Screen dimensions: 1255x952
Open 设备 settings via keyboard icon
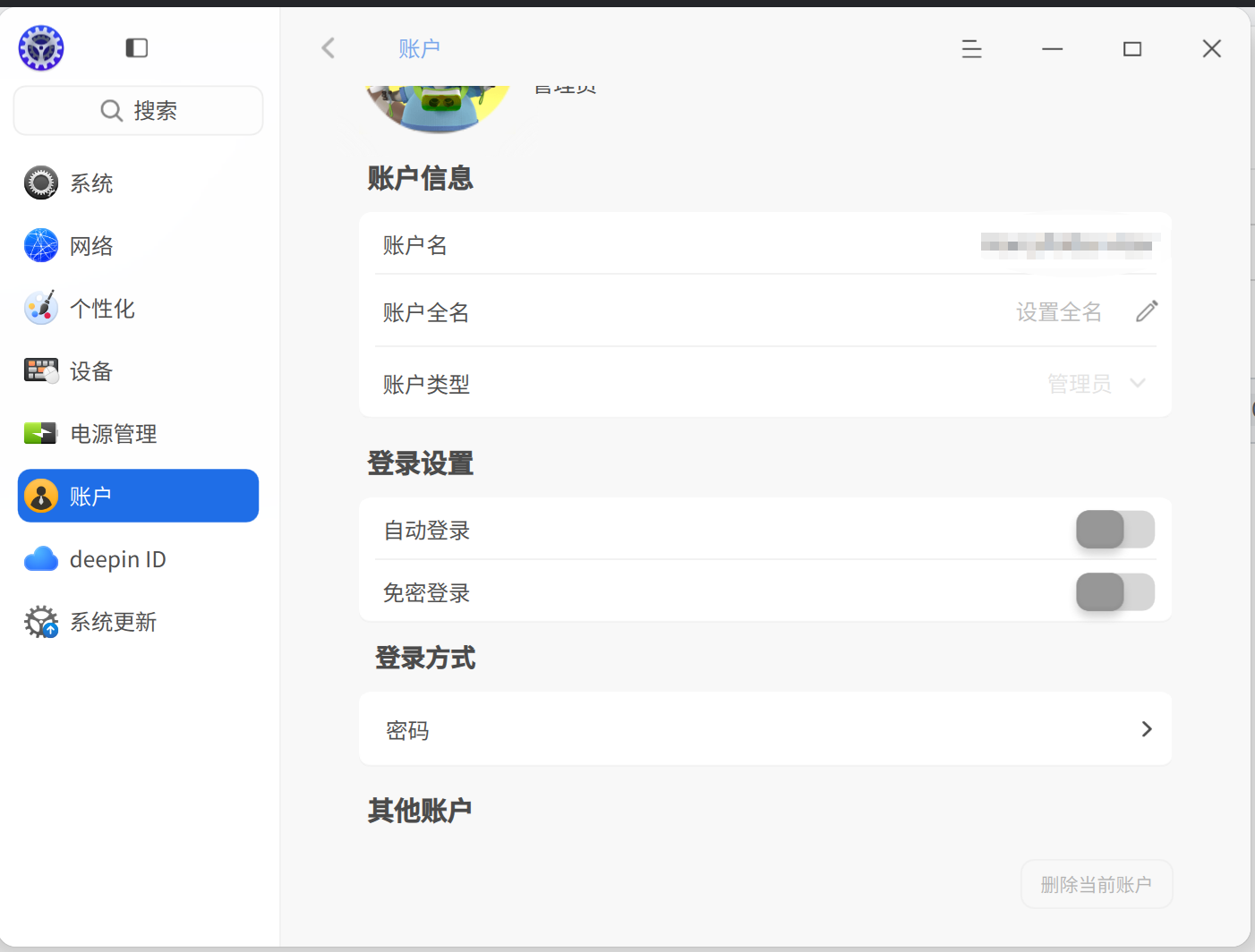click(41, 370)
